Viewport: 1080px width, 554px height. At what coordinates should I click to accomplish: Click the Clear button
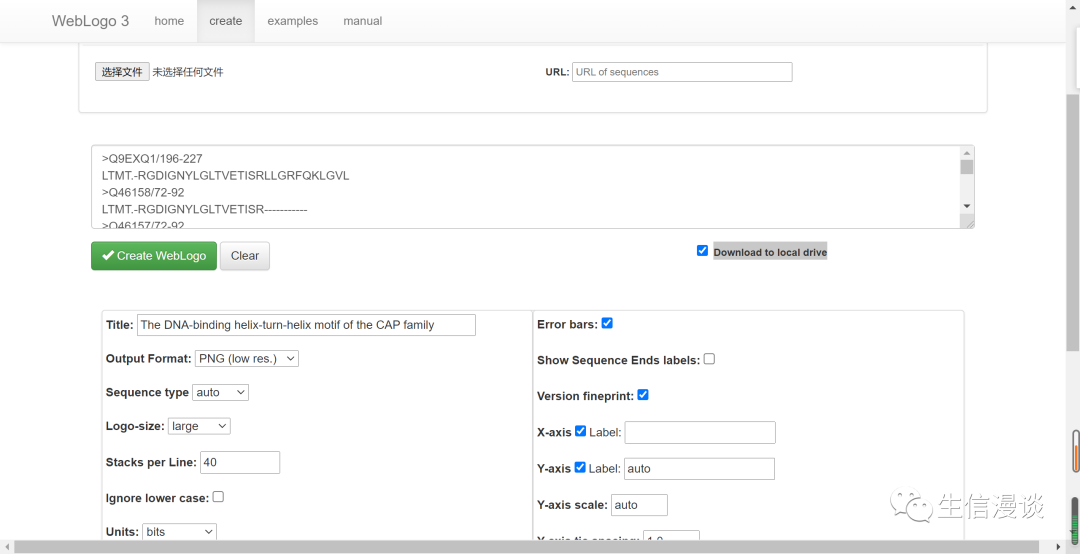click(245, 256)
